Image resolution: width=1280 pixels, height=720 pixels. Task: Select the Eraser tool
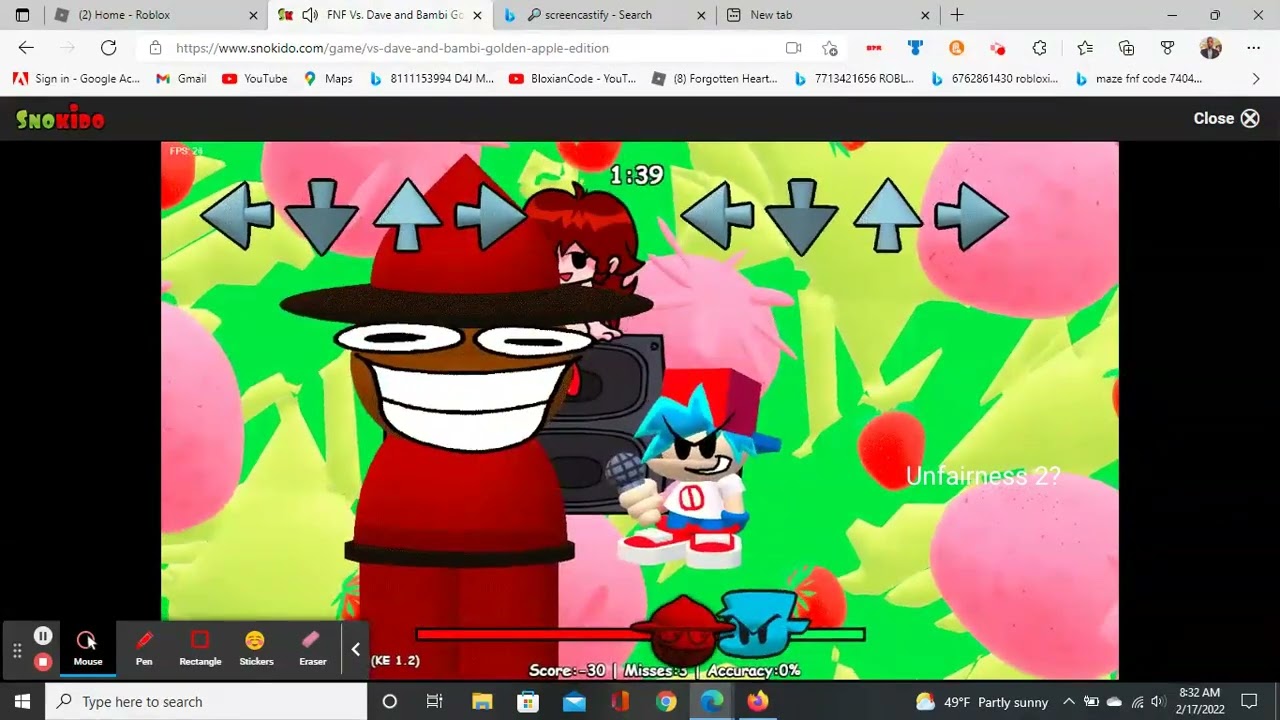pos(313,648)
